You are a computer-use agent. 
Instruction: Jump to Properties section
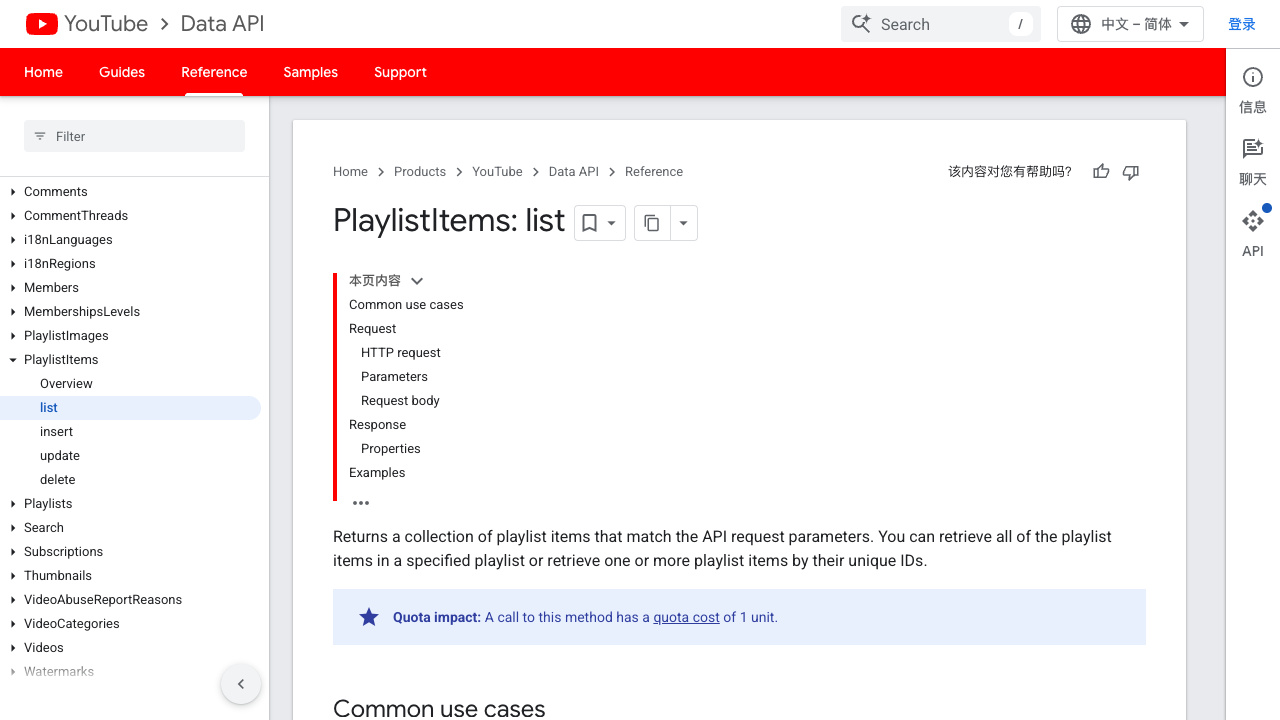point(390,449)
